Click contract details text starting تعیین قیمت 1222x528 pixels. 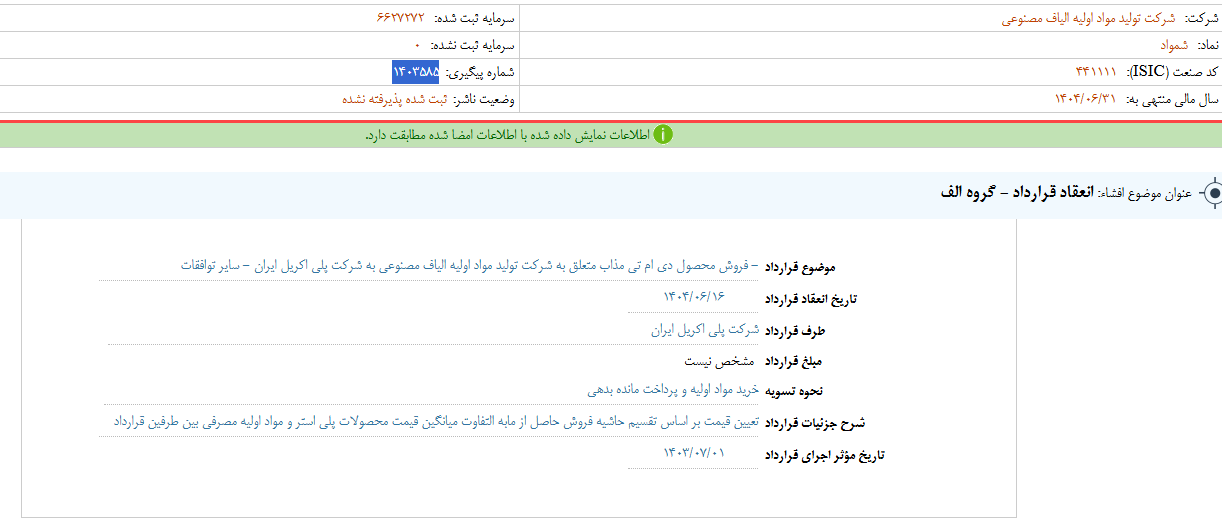436,422
